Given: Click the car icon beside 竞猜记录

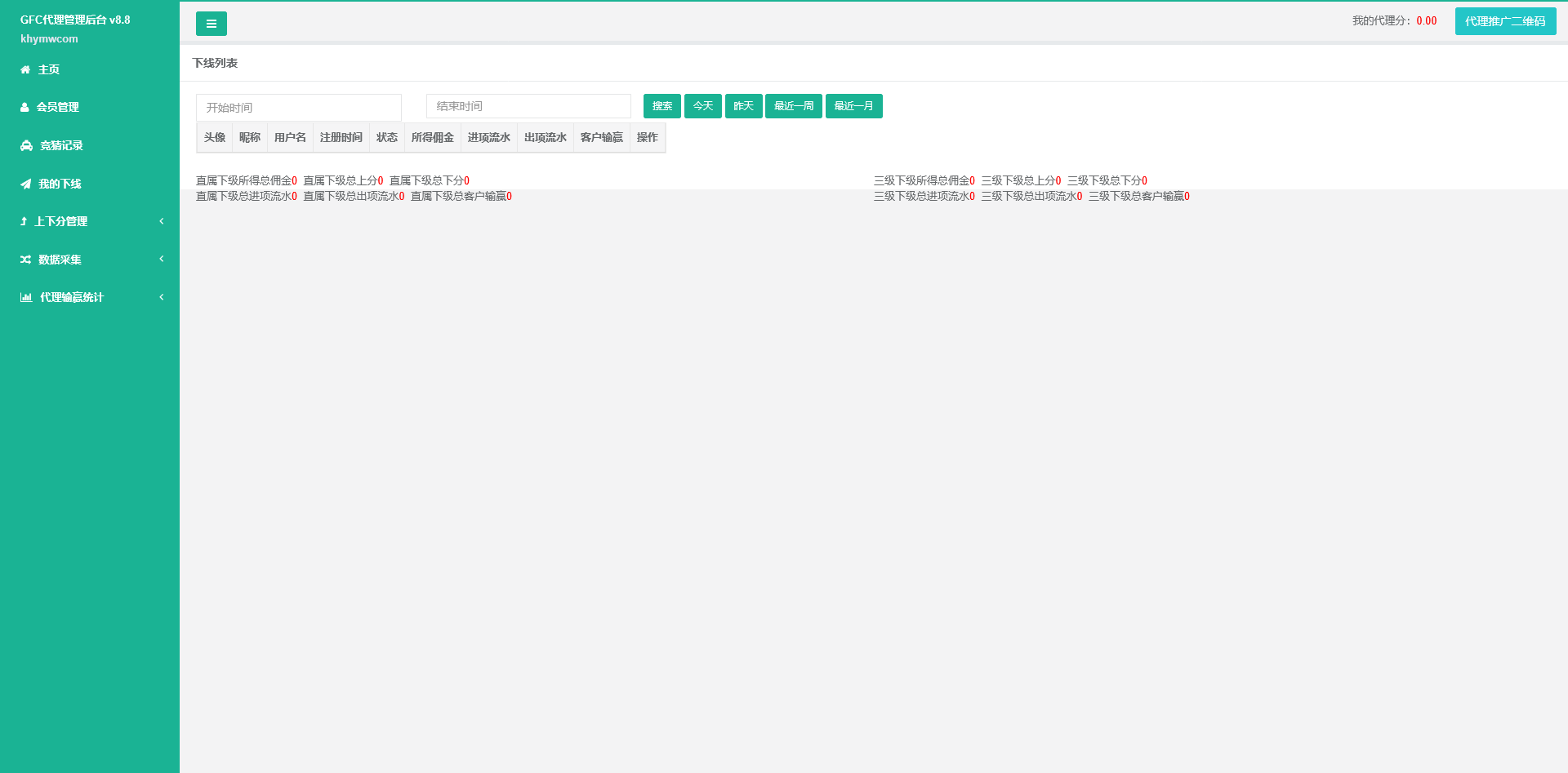Looking at the screenshot, I should [26, 146].
